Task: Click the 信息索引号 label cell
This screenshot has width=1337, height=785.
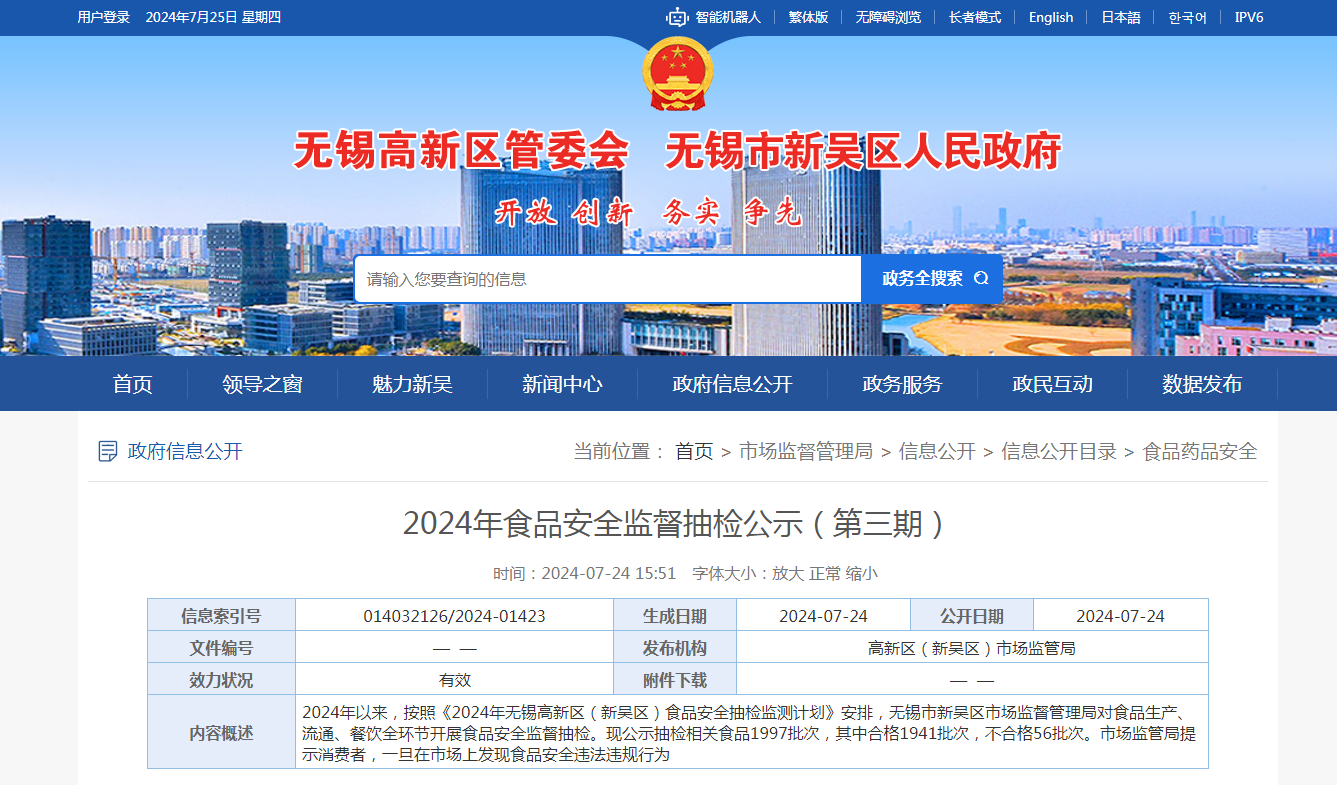Action: coord(221,616)
